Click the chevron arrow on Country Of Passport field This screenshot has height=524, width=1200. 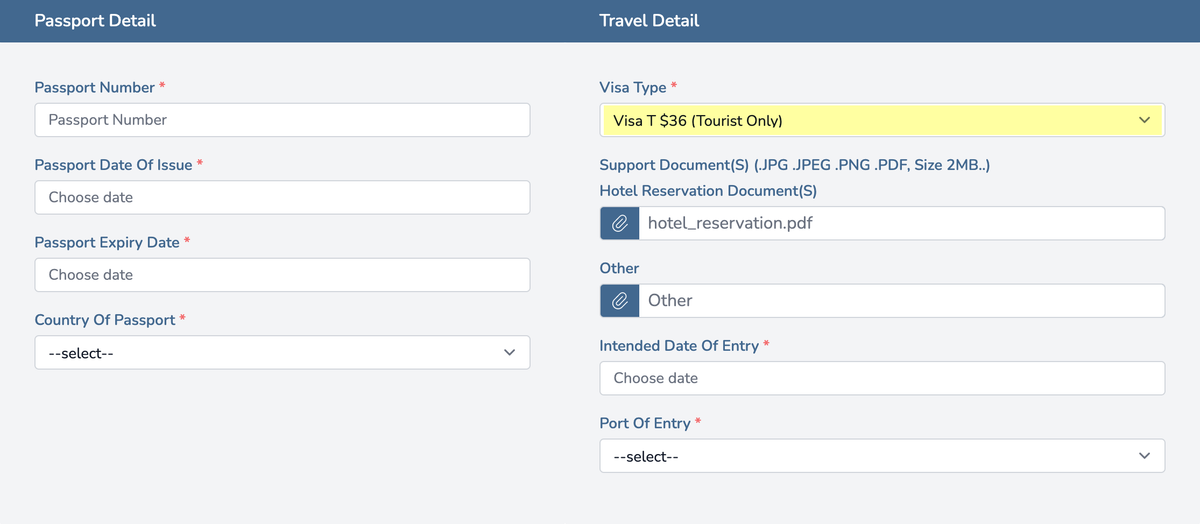tap(510, 352)
